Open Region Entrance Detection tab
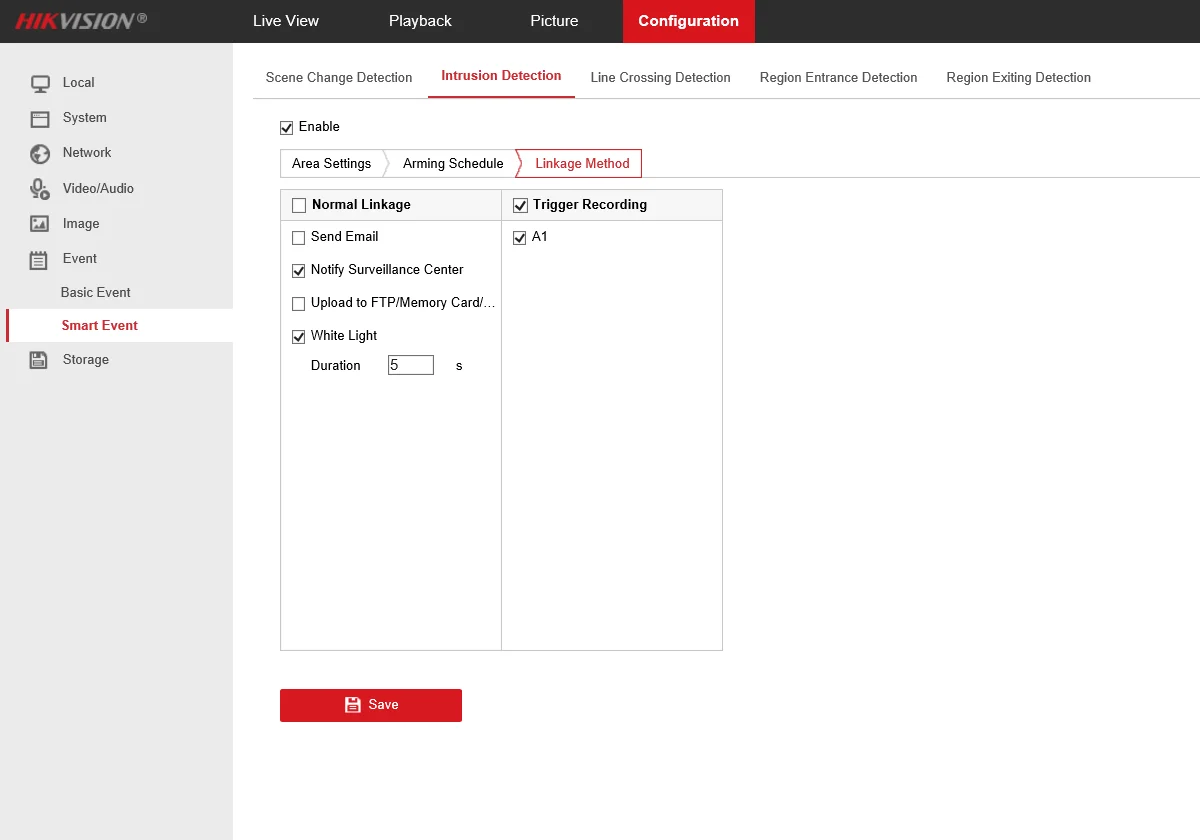 838,77
